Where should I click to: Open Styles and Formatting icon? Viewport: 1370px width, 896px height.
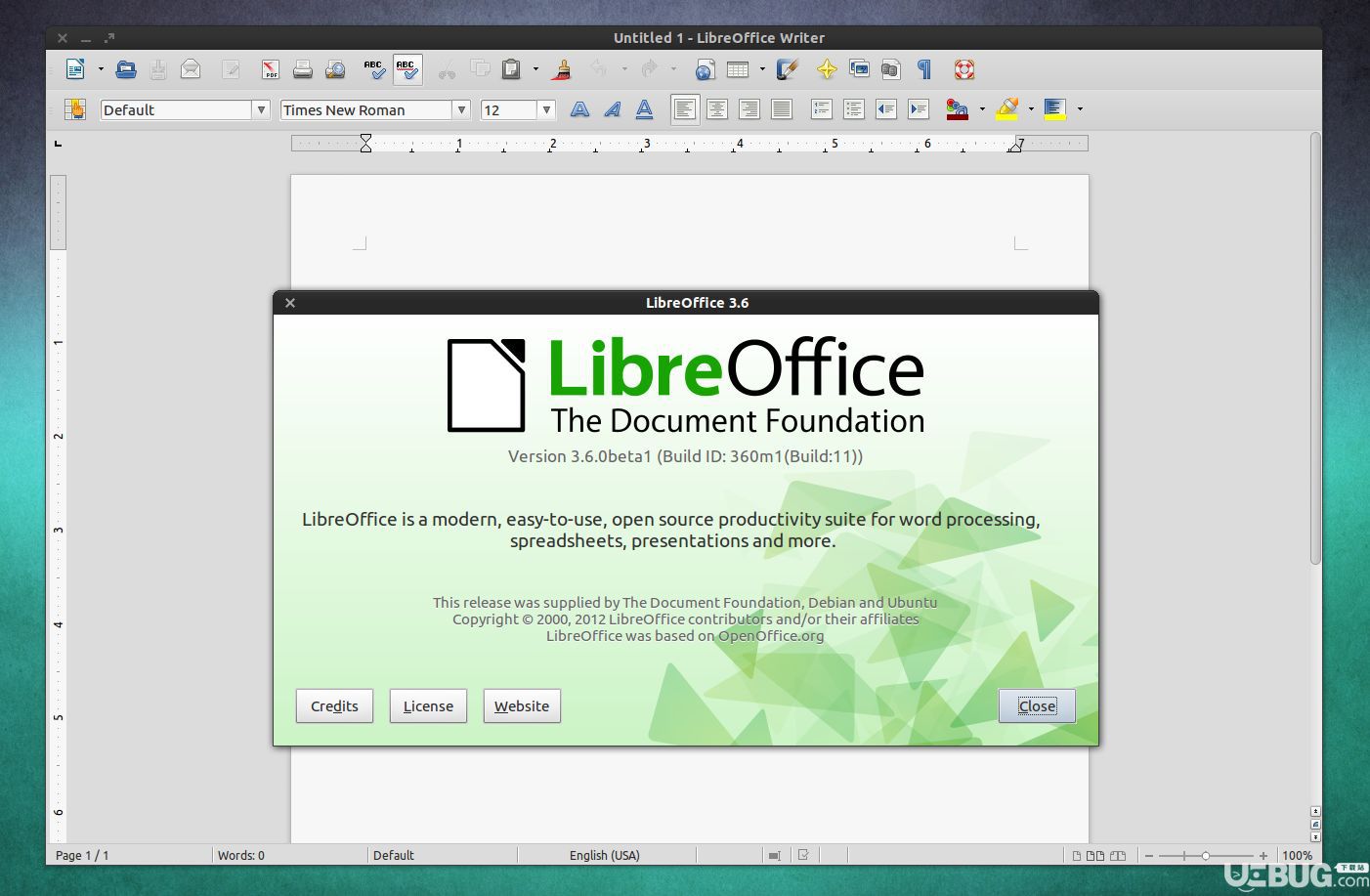pyautogui.click(x=75, y=109)
